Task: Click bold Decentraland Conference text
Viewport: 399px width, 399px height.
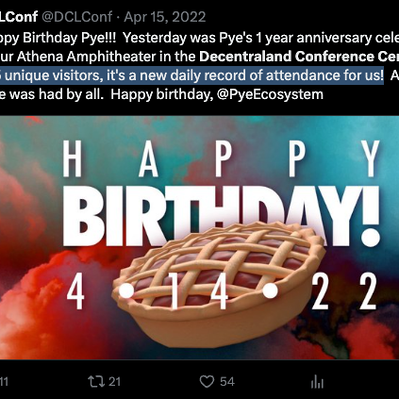Action: point(299,56)
